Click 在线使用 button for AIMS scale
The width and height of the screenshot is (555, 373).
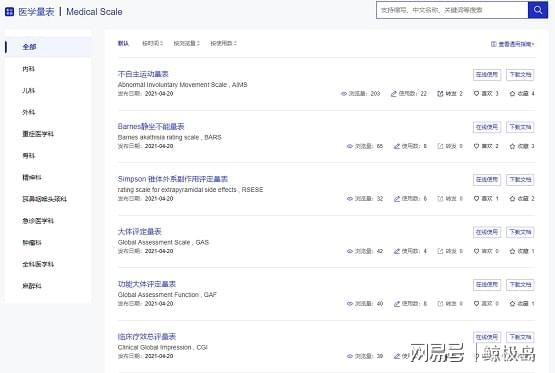coord(487,75)
